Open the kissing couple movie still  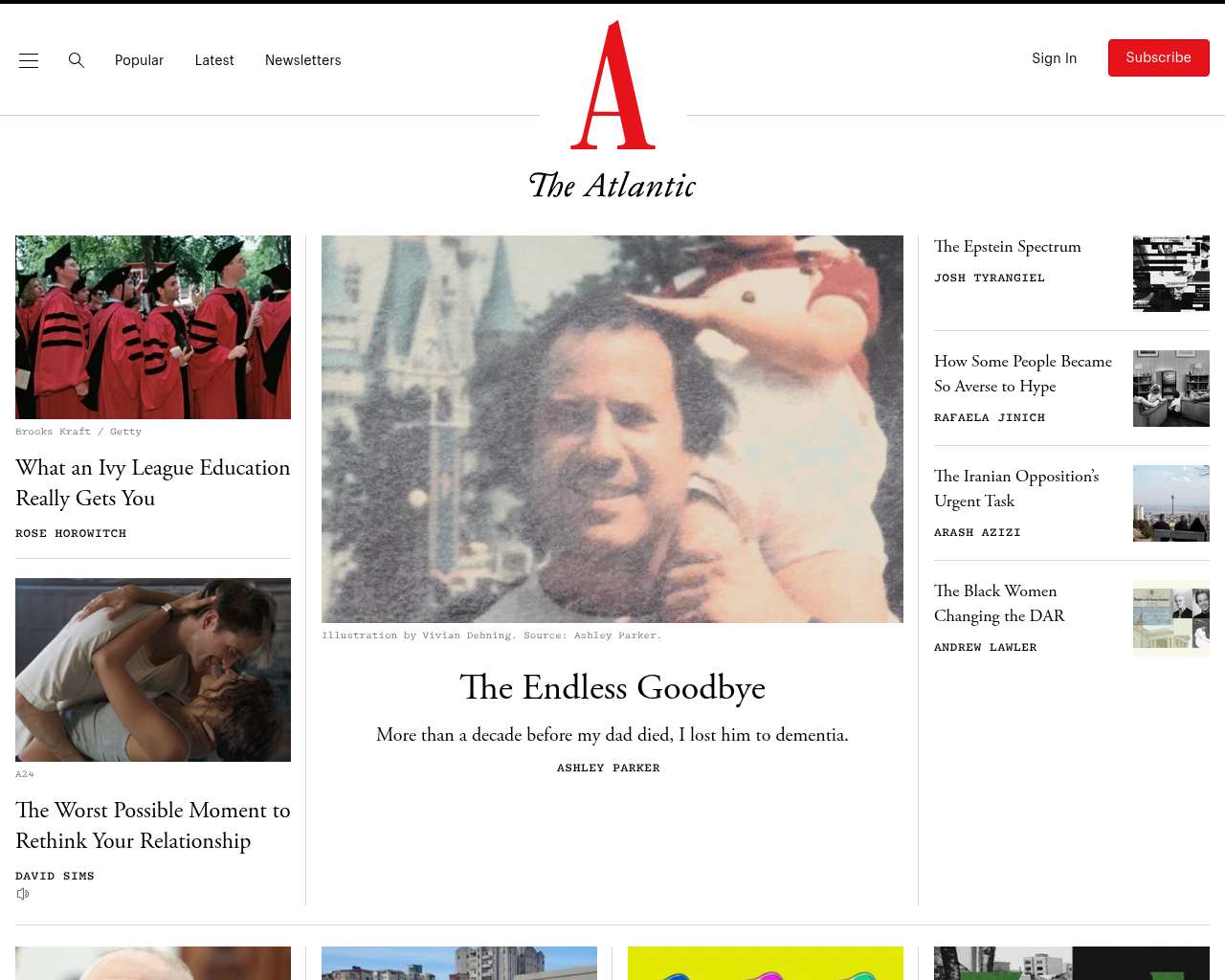click(153, 670)
